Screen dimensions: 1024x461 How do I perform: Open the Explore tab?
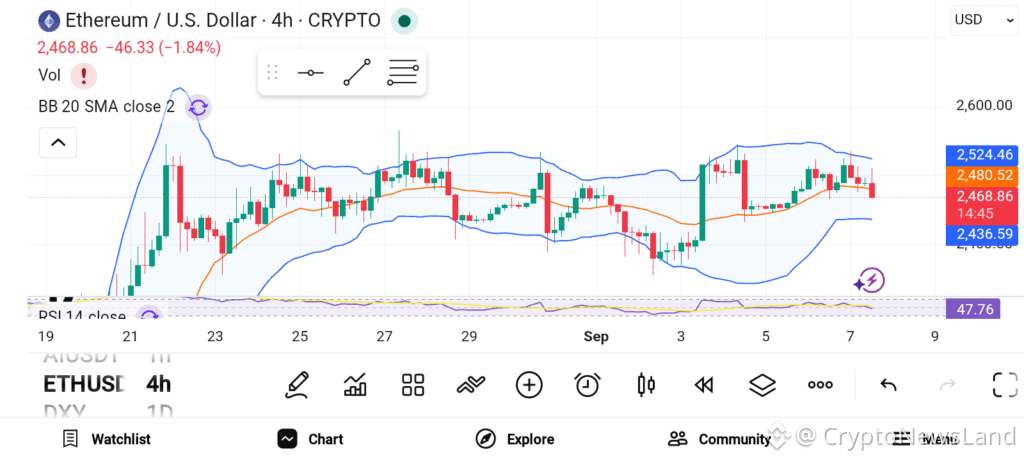(x=515, y=439)
